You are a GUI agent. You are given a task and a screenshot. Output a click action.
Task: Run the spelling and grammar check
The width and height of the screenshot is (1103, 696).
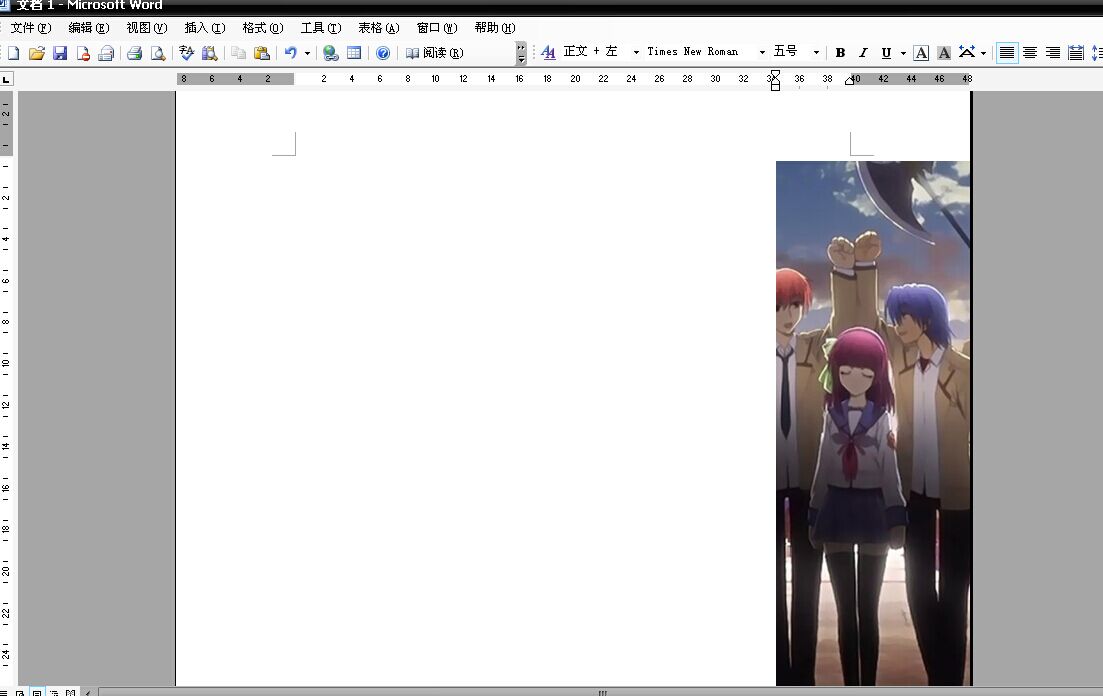tap(186, 53)
